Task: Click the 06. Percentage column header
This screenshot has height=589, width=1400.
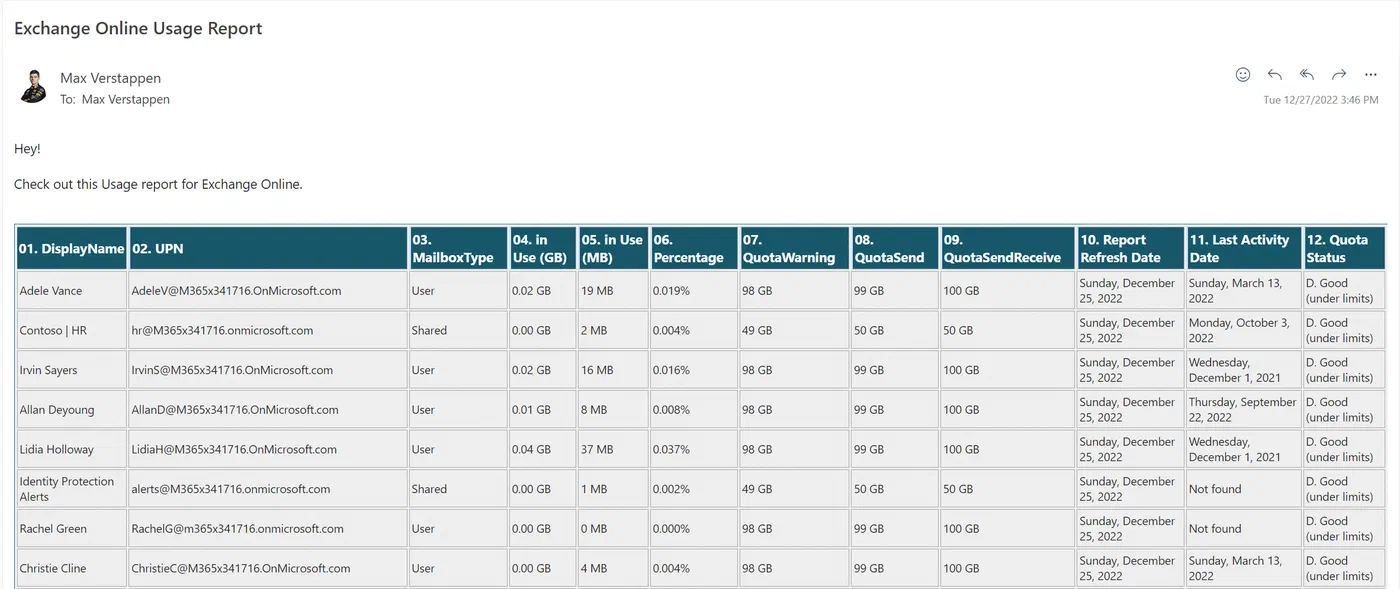Action: (x=694, y=248)
